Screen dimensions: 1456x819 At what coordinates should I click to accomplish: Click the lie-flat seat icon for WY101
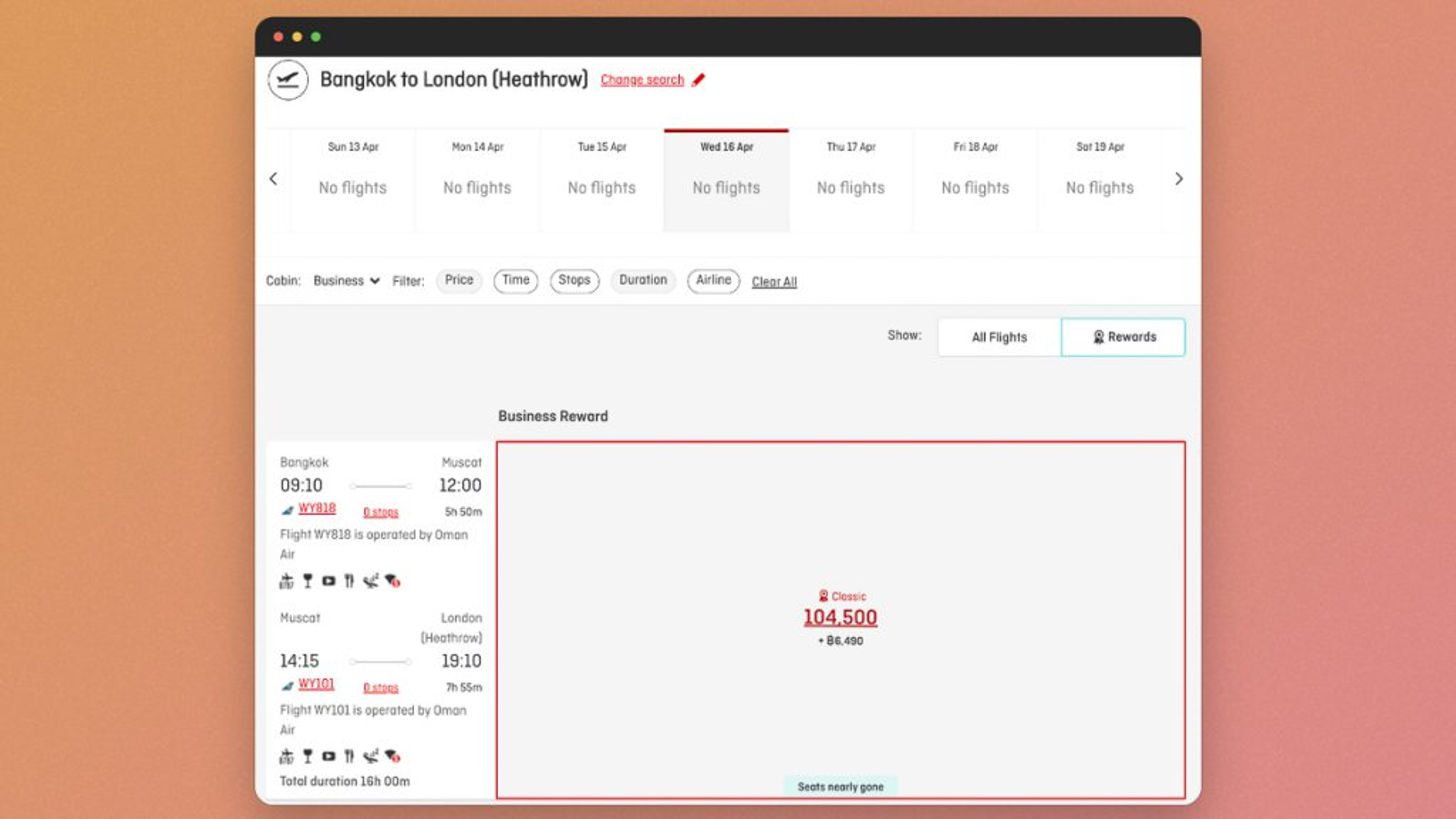click(371, 756)
